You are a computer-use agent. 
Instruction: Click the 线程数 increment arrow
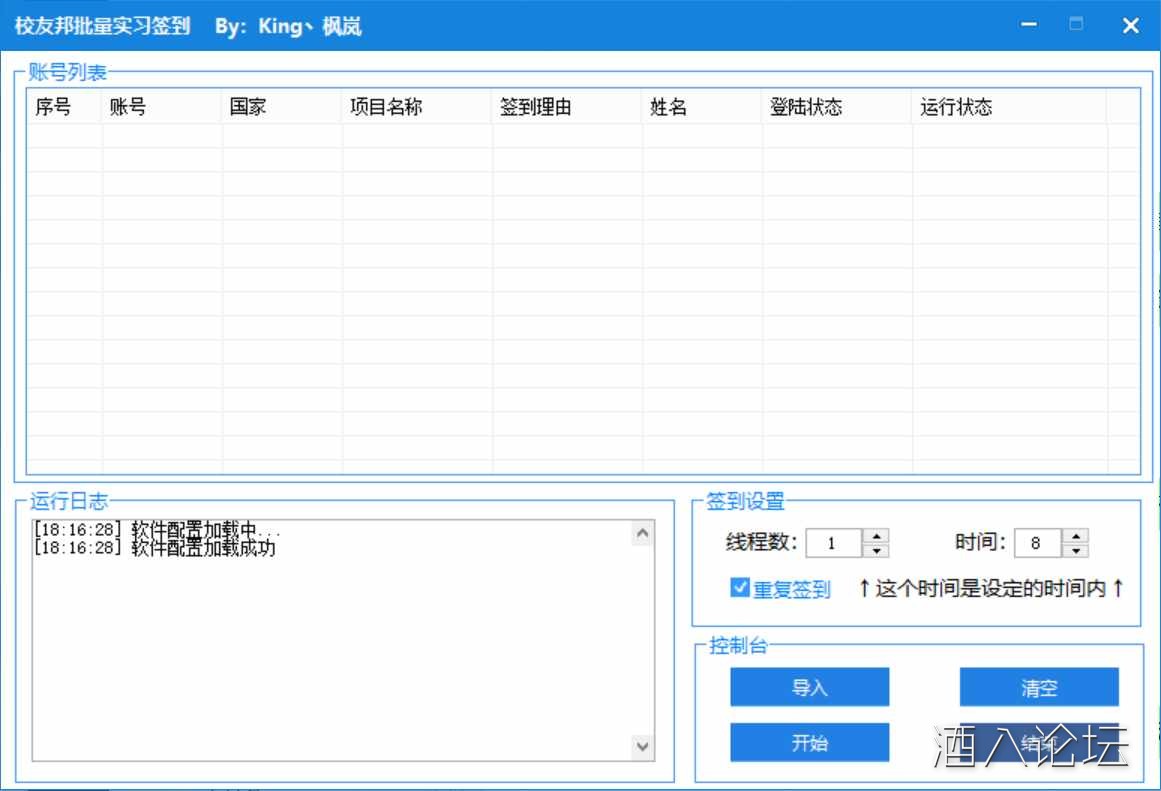(x=876, y=536)
